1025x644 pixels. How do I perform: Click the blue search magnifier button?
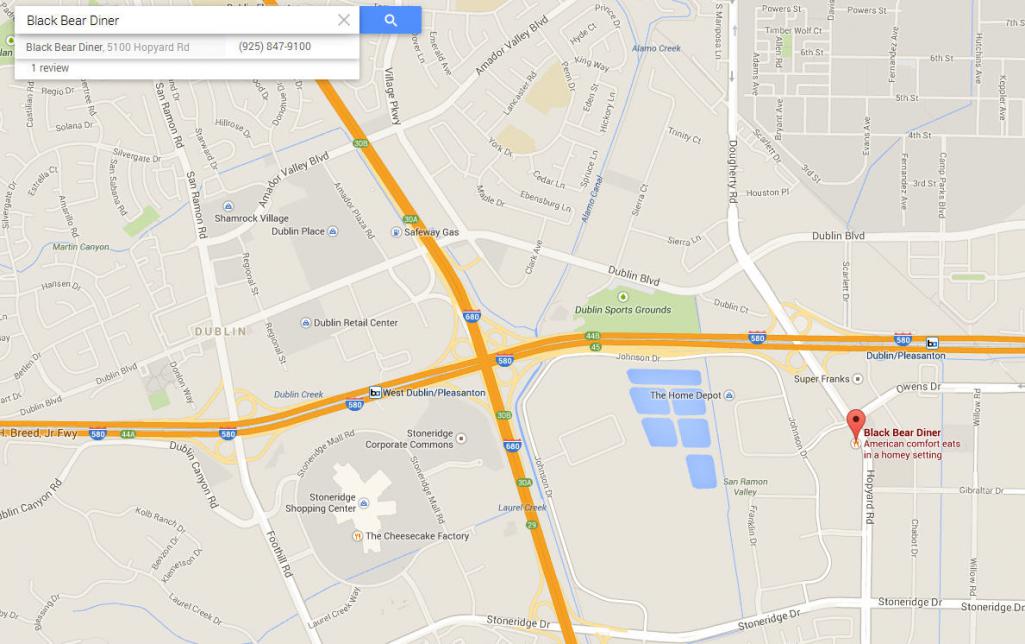pyautogui.click(x=390, y=20)
